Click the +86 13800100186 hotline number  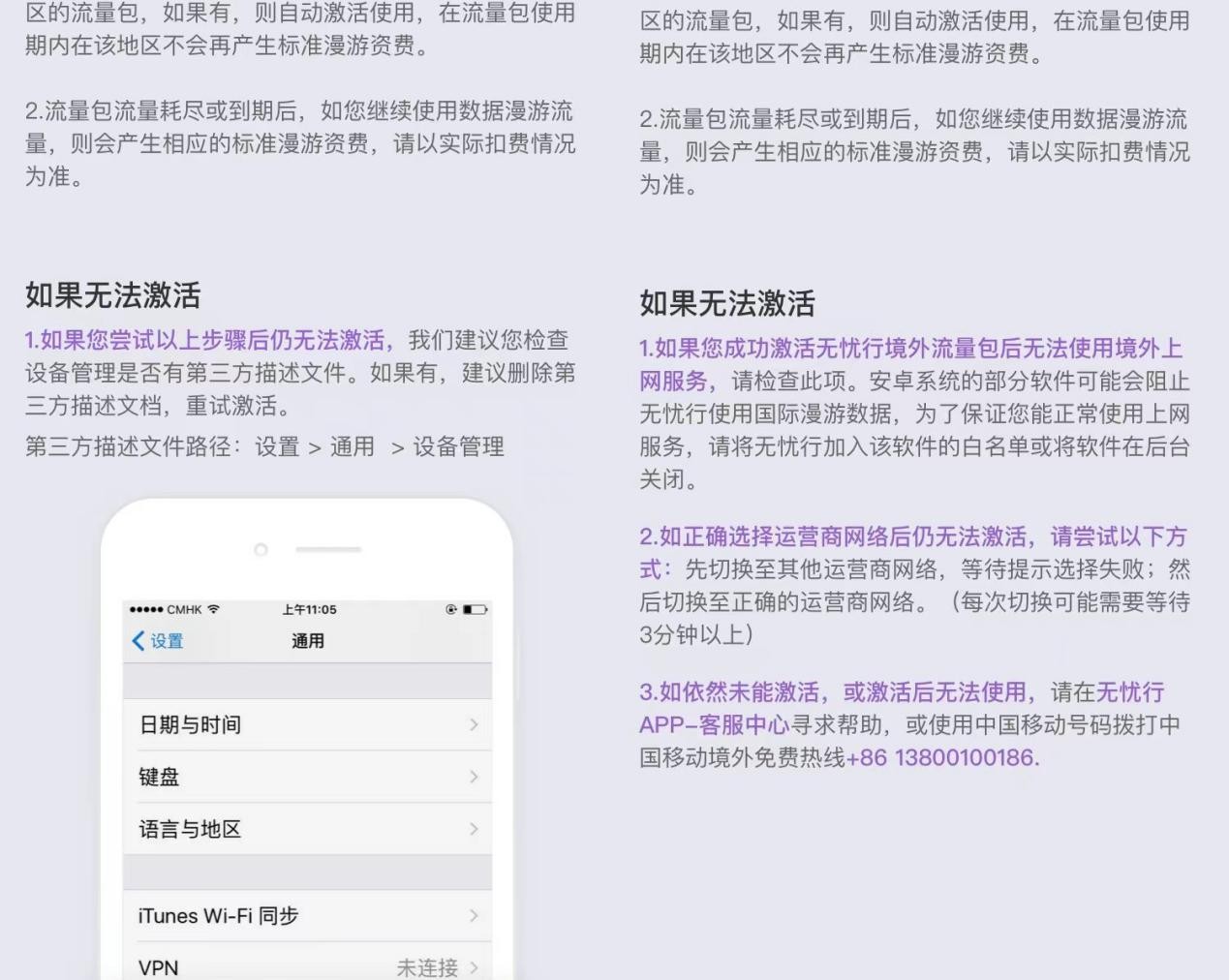click(941, 757)
